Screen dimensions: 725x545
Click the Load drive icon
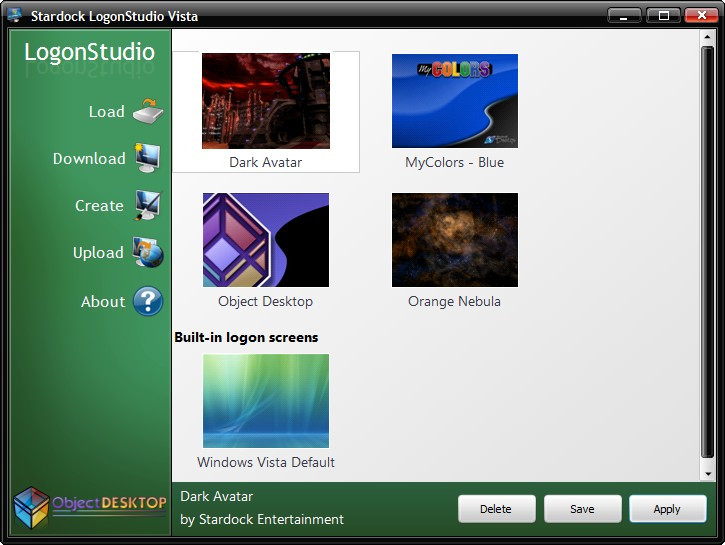tap(148, 111)
